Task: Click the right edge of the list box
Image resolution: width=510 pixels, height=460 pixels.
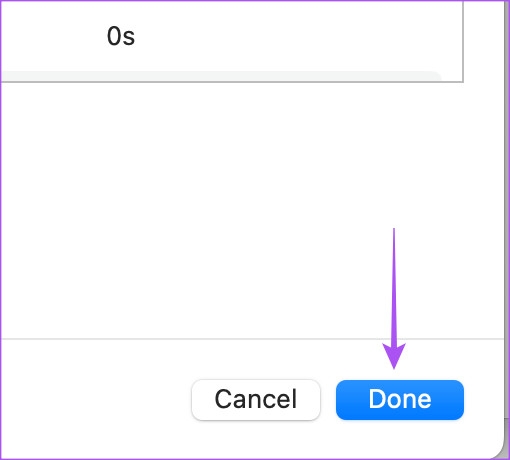Action: [463, 40]
